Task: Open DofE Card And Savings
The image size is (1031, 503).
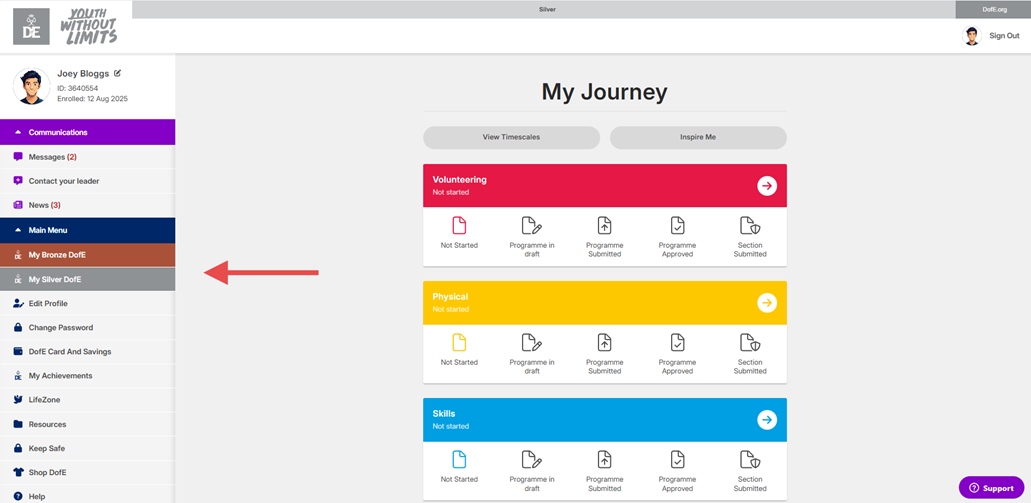Action: point(69,352)
